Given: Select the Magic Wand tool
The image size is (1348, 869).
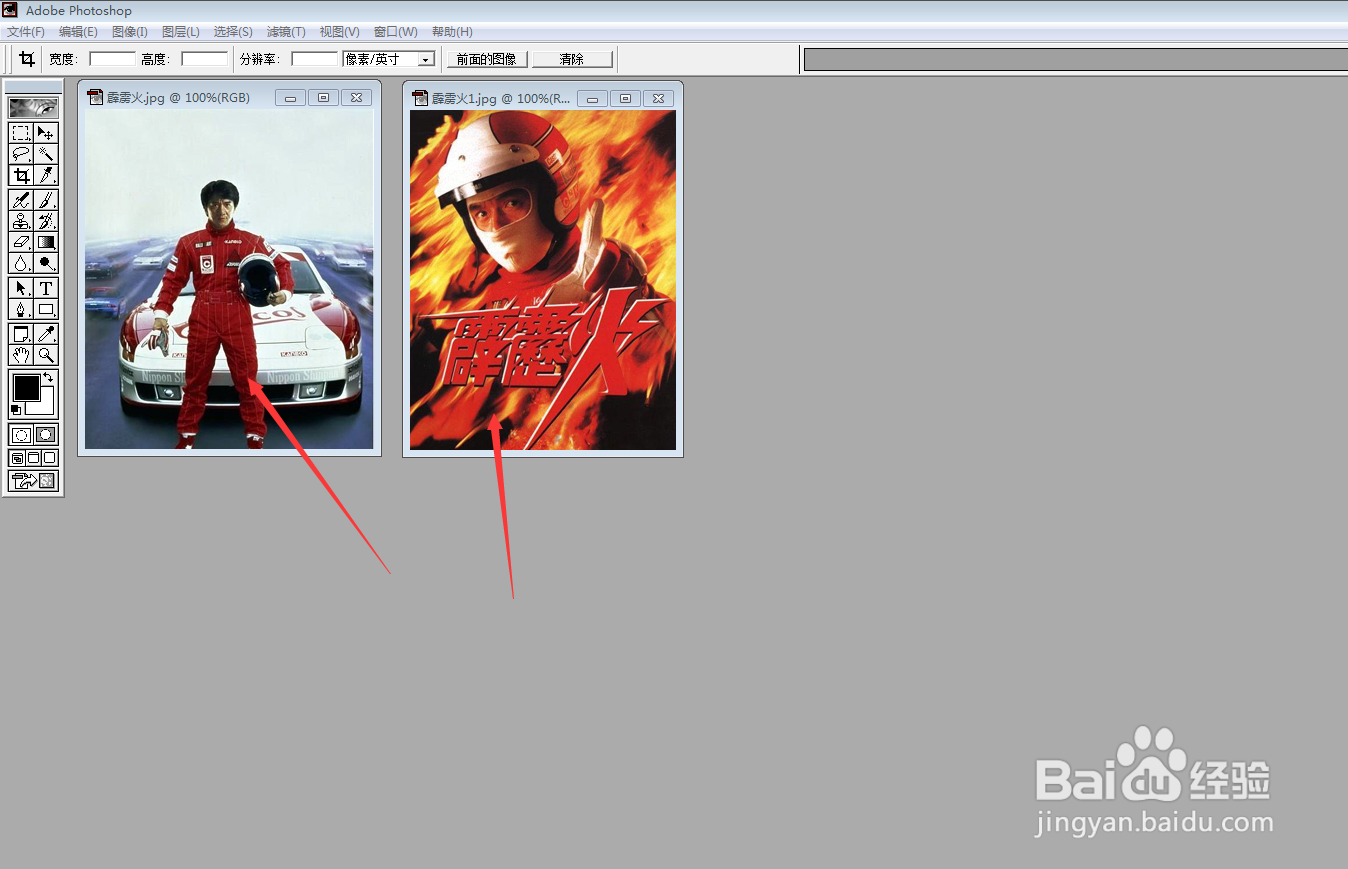Looking at the screenshot, I should coord(46,154).
